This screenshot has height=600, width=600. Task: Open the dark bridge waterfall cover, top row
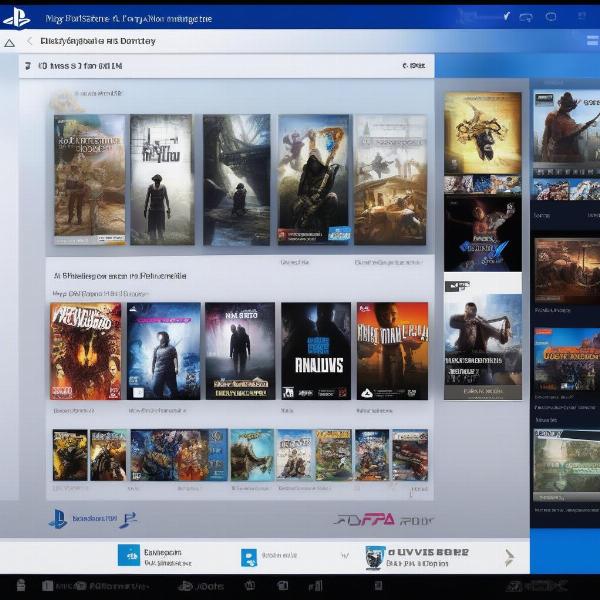[236, 180]
